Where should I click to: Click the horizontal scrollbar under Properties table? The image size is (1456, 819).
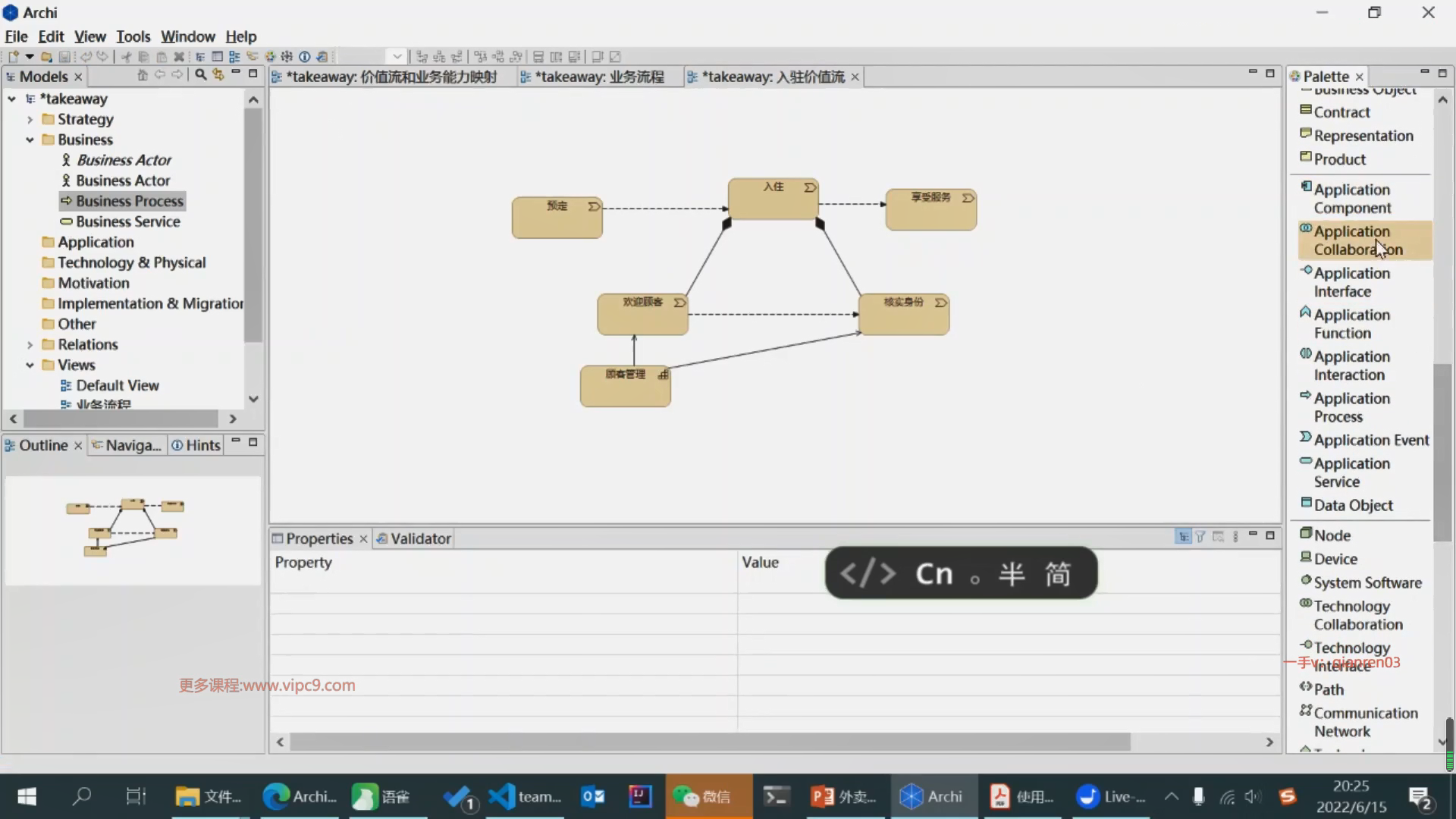pos(709,742)
